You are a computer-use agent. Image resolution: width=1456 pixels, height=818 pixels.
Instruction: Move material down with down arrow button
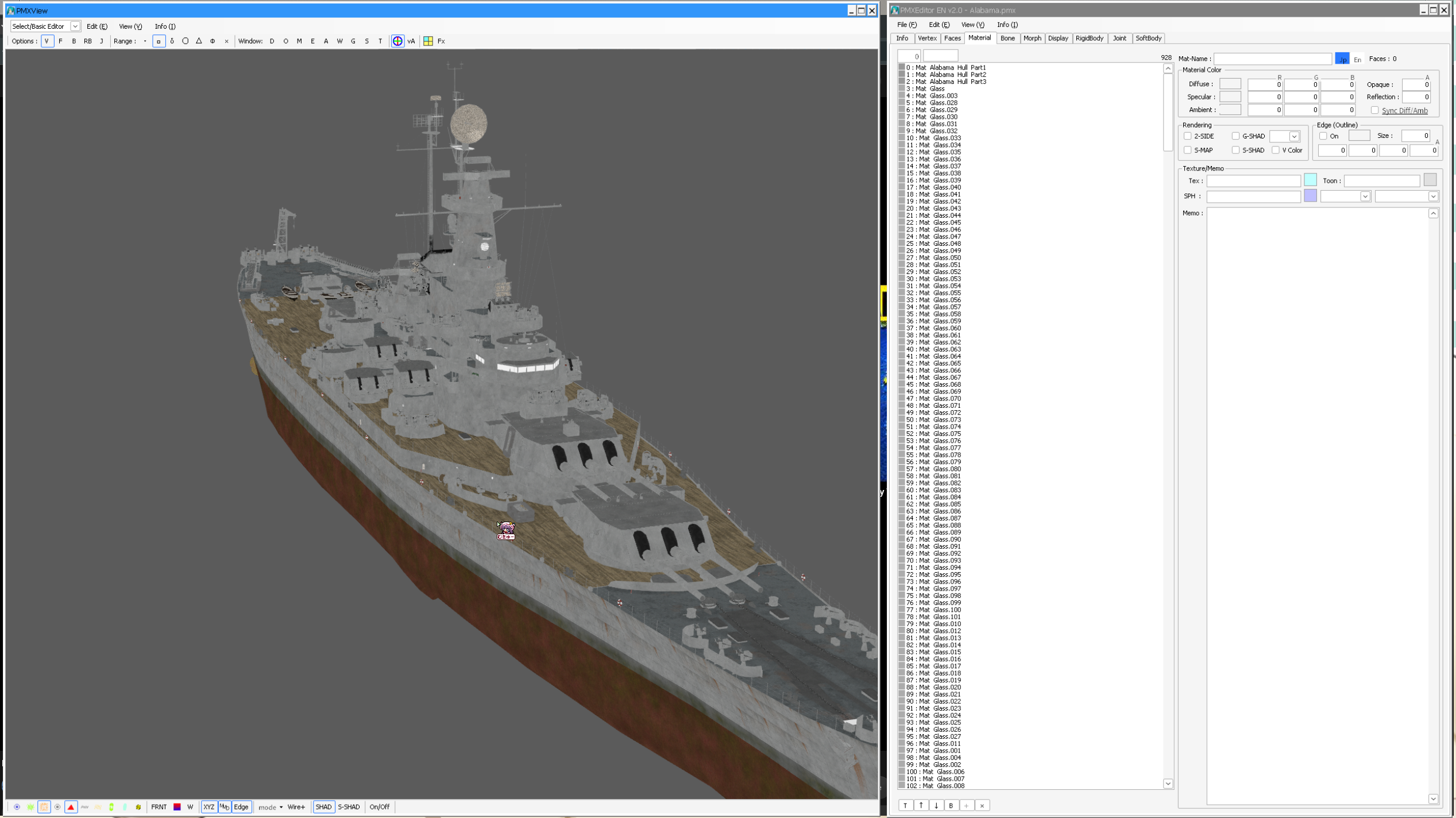point(936,805)
